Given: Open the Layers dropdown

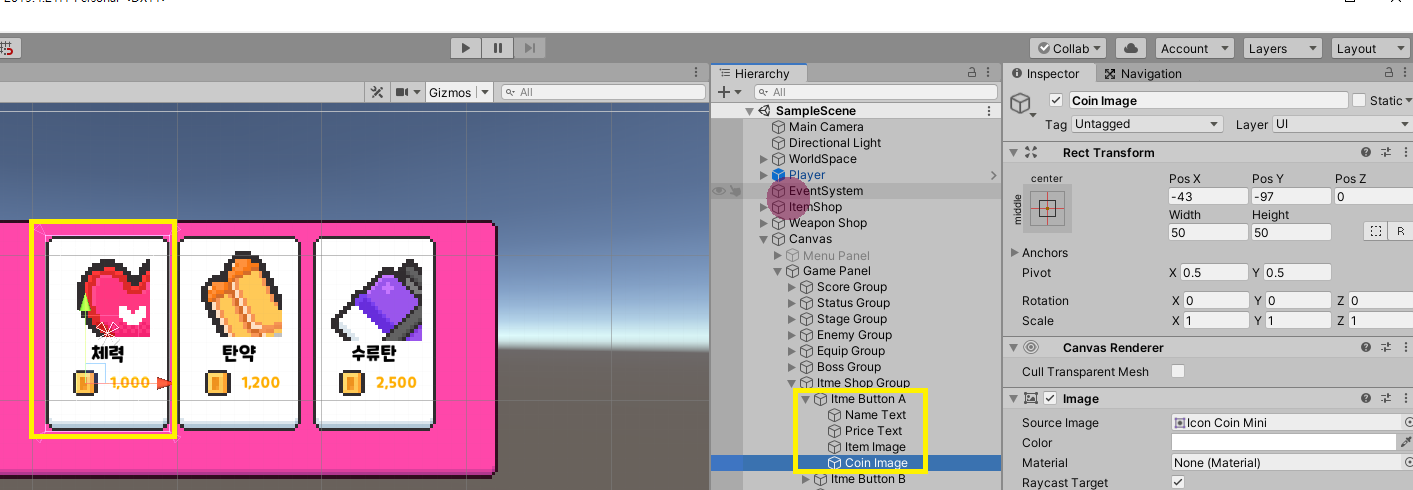Looking at the screenshot, I should click(x=1282, y=48).
